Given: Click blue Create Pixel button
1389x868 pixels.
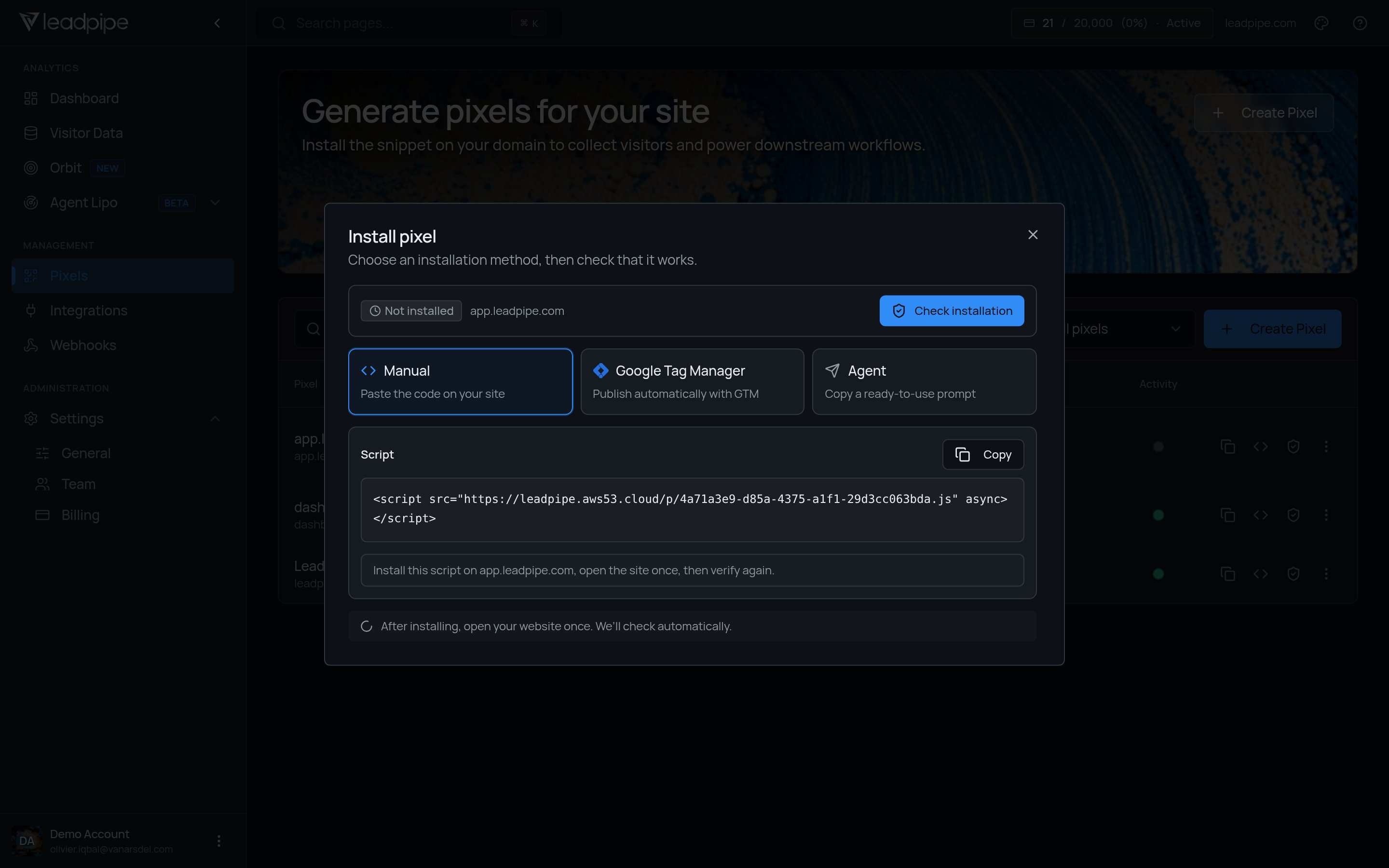Looking at the screenshot, I should point(1272,329).
